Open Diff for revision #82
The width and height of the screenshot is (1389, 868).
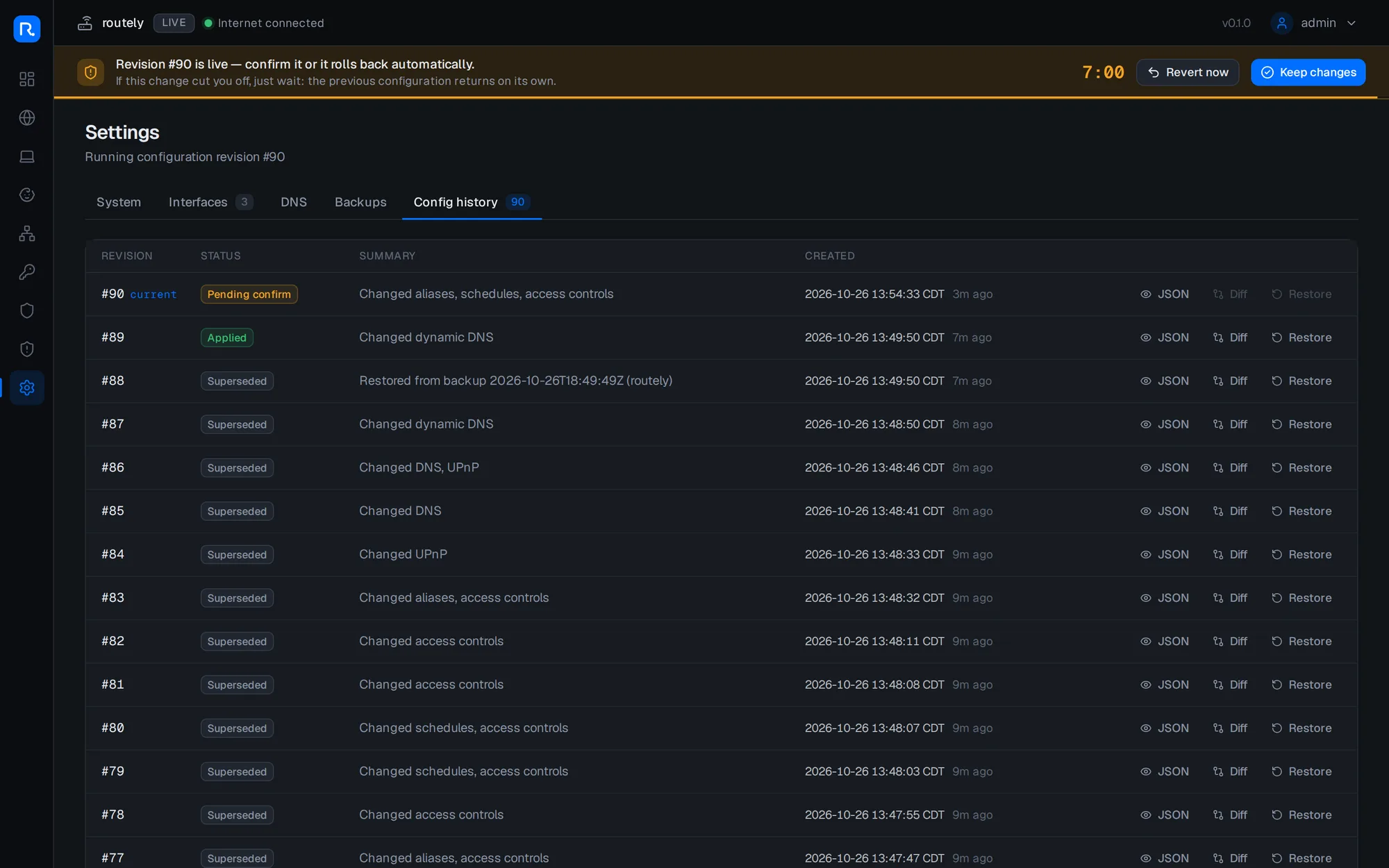tap(1230, 642)
